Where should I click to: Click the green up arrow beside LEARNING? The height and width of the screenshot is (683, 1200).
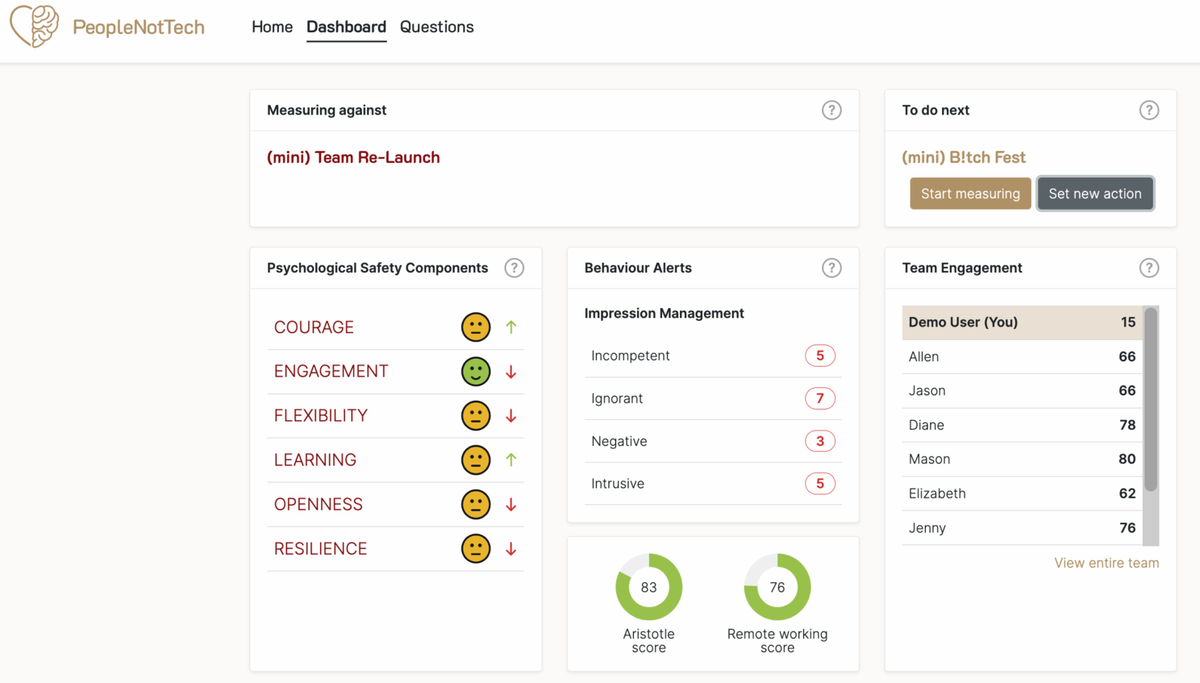click(x=511, y=460)
